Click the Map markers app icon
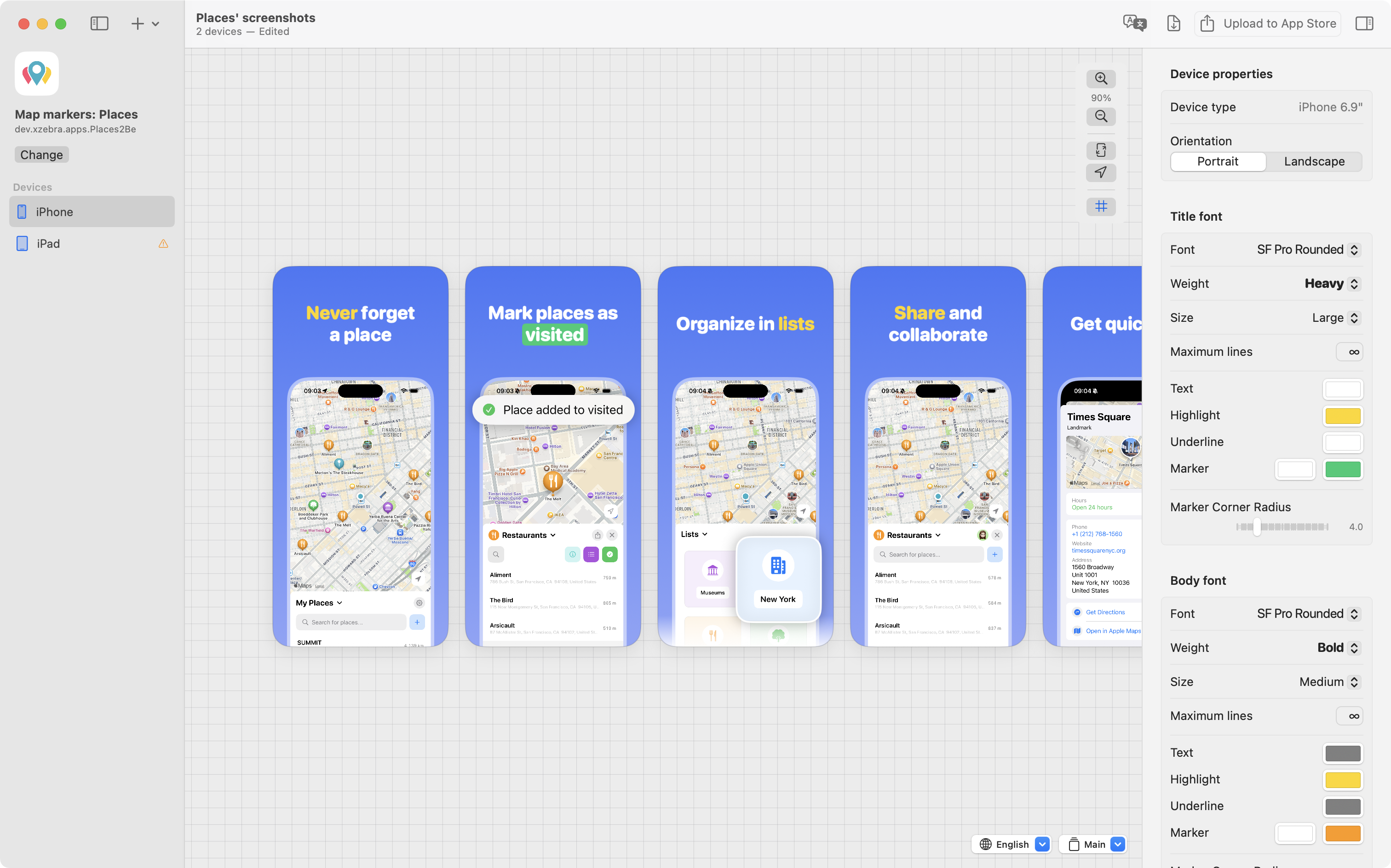 click(37, 74)
